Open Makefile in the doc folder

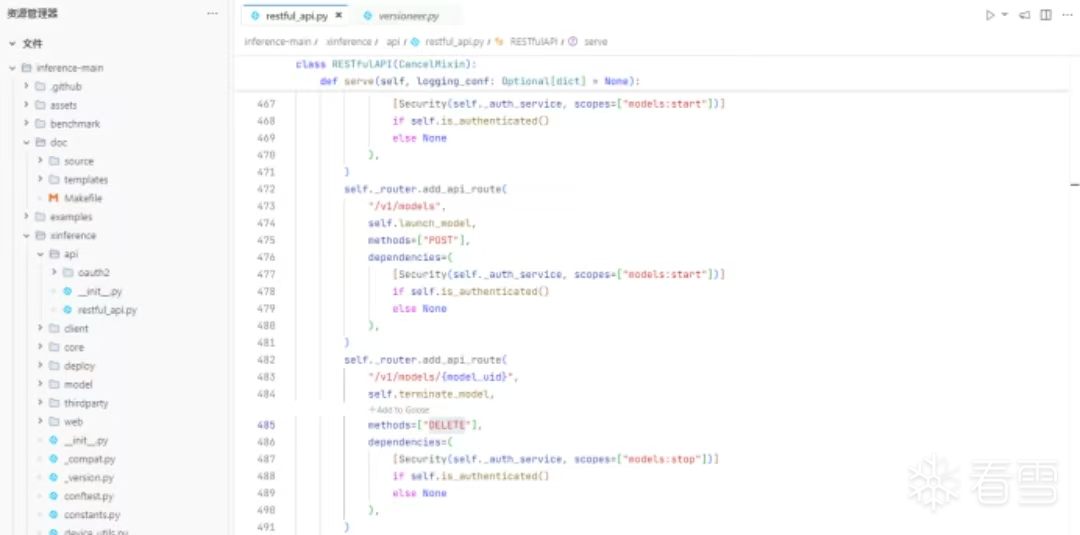[82, 198]
